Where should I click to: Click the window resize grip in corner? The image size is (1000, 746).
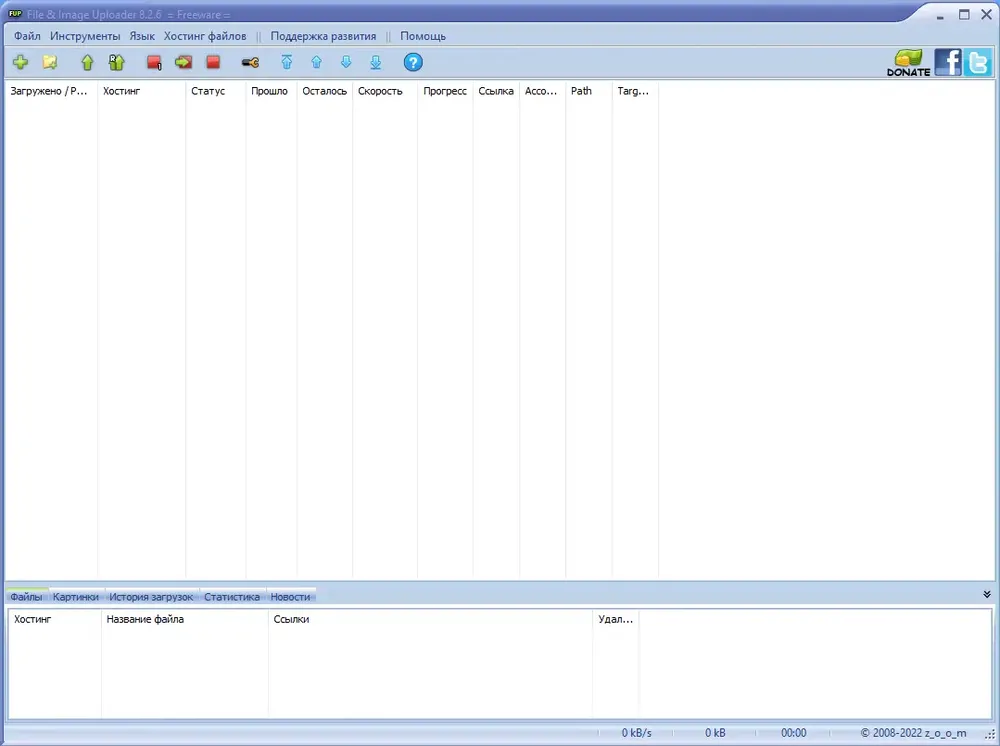coord(990,736)
